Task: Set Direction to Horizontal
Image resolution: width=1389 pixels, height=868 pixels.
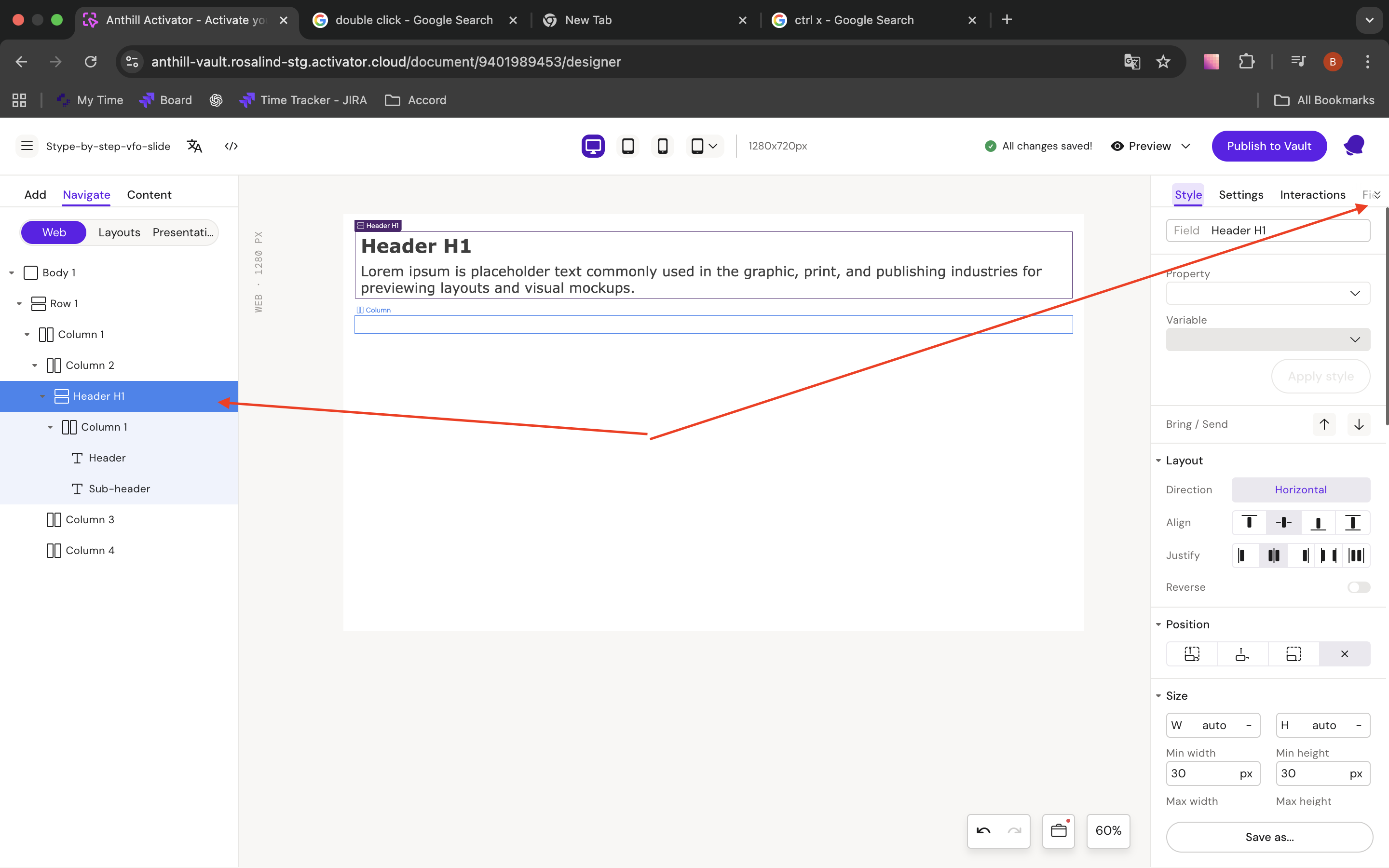Action: 1301,489
